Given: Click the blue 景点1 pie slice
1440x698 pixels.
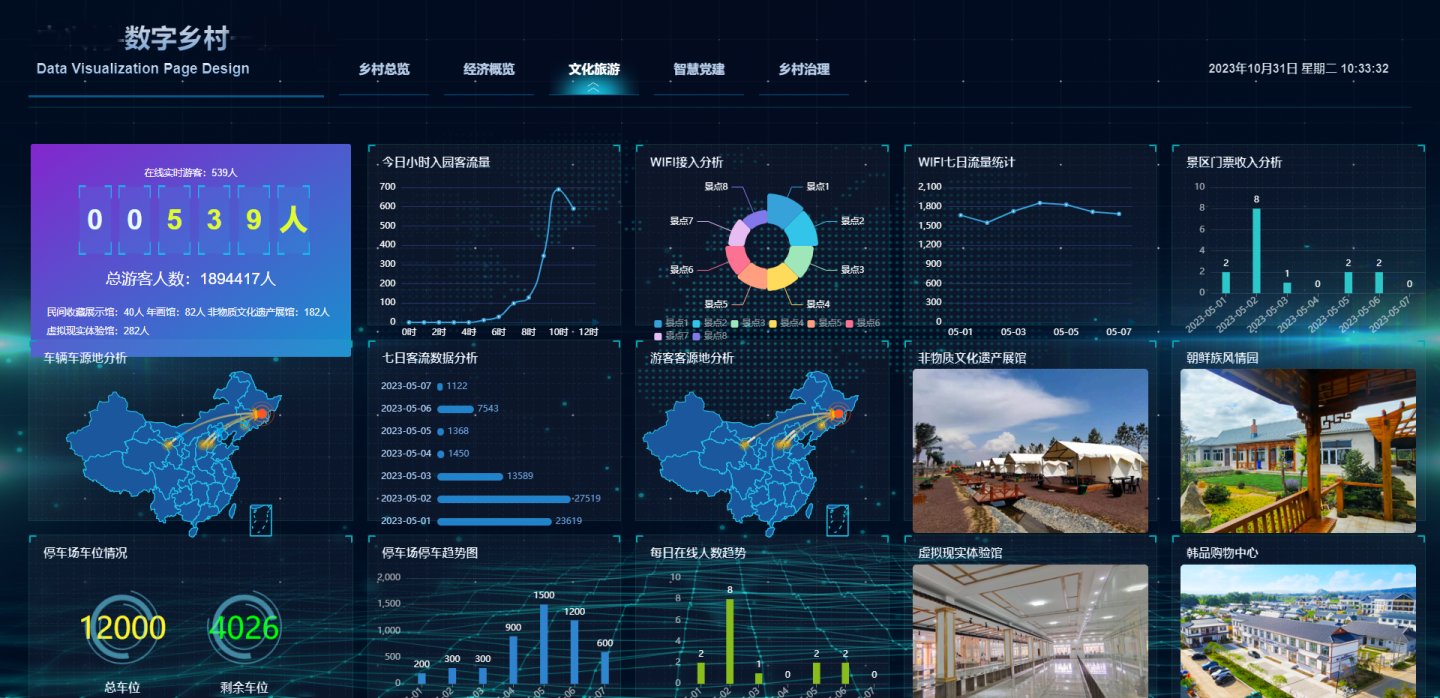Looking at the screenshot, I should [787, 209].
